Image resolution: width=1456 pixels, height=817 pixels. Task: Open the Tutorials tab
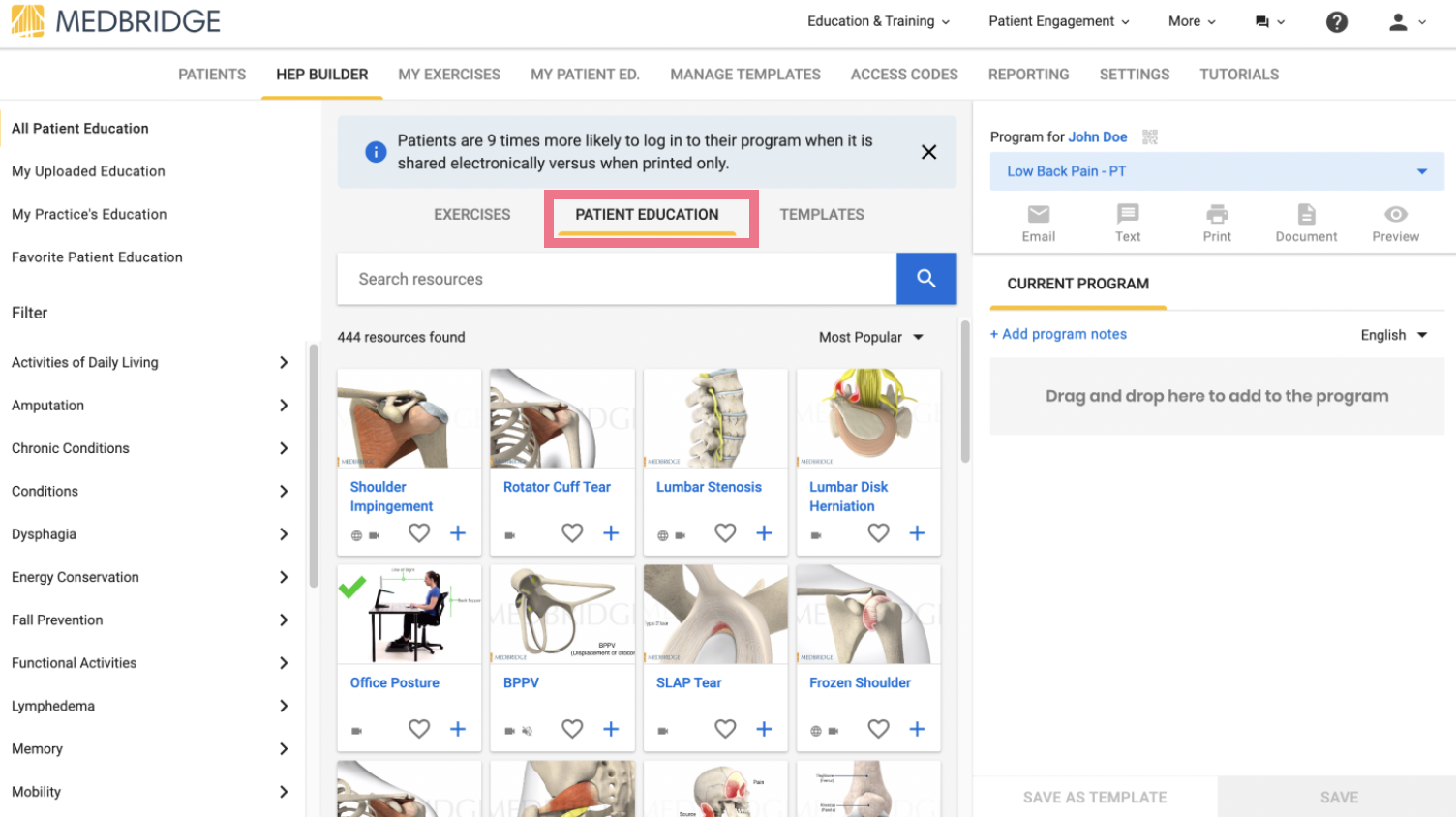click(1239, 75)
